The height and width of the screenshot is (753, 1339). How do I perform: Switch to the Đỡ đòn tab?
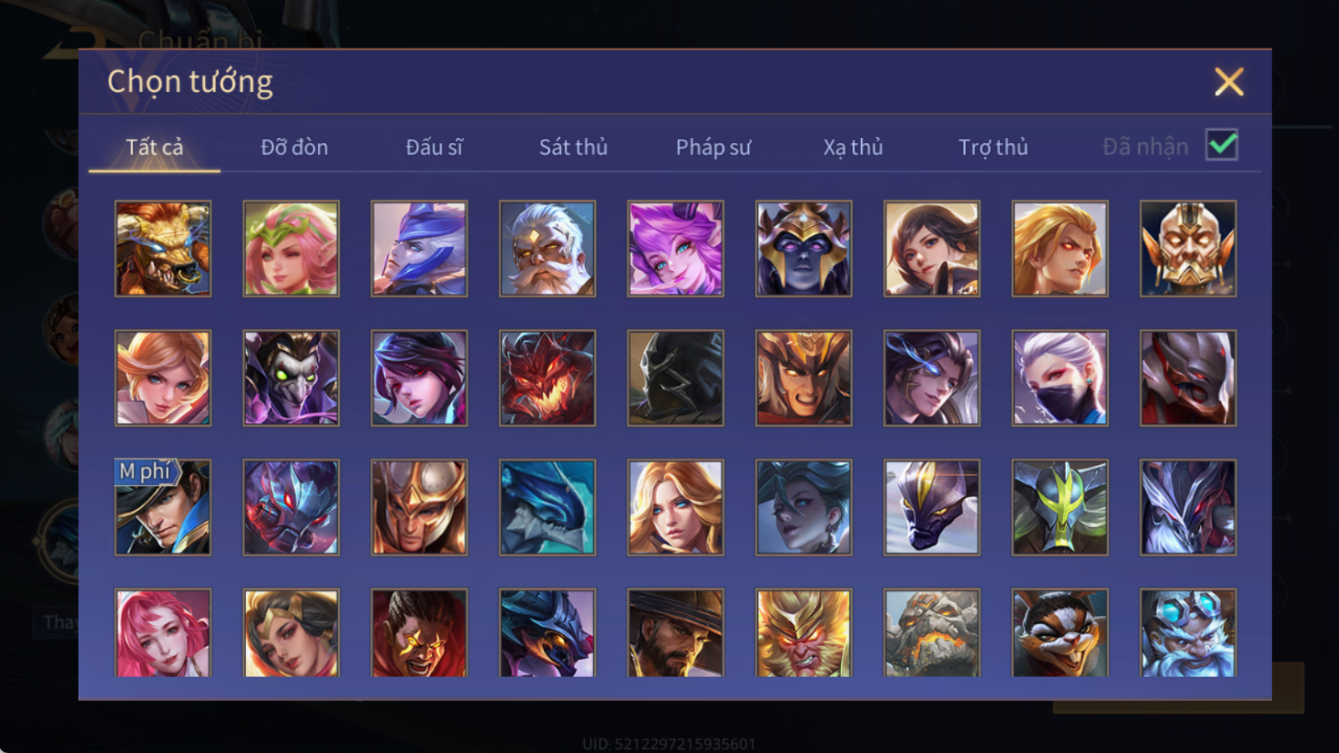click(294, 147)
